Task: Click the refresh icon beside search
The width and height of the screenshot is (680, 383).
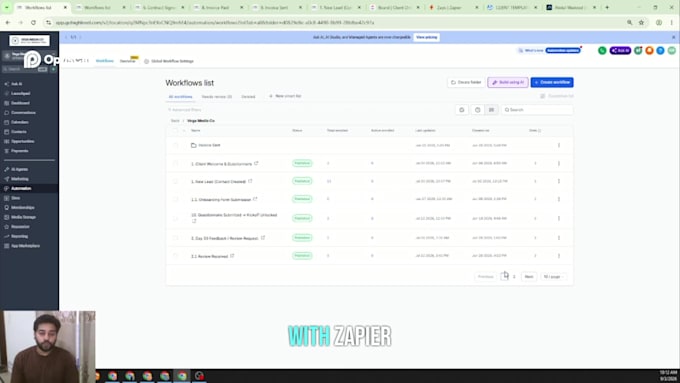Action: click(461, 110)
